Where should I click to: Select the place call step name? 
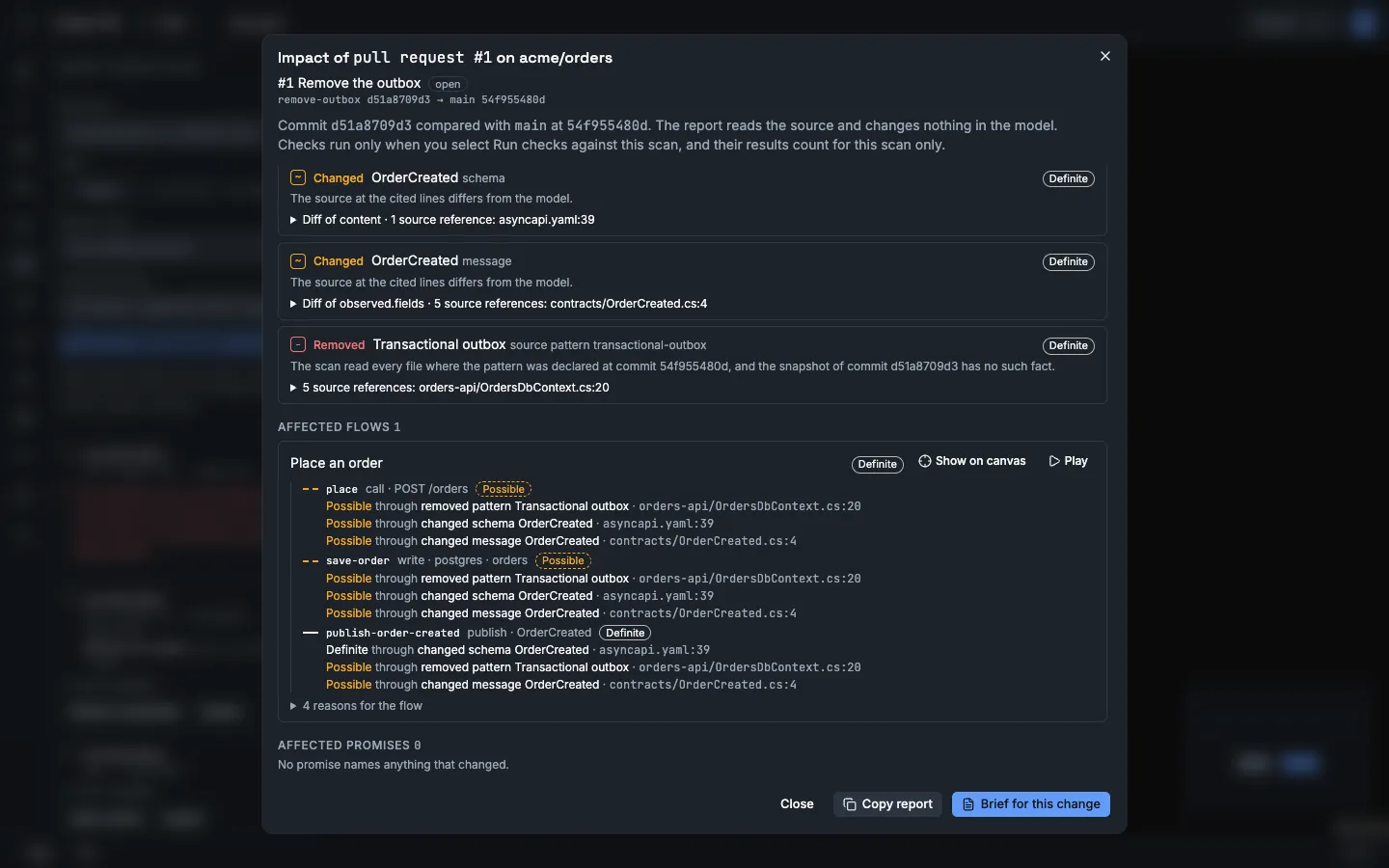click(341, 489)
